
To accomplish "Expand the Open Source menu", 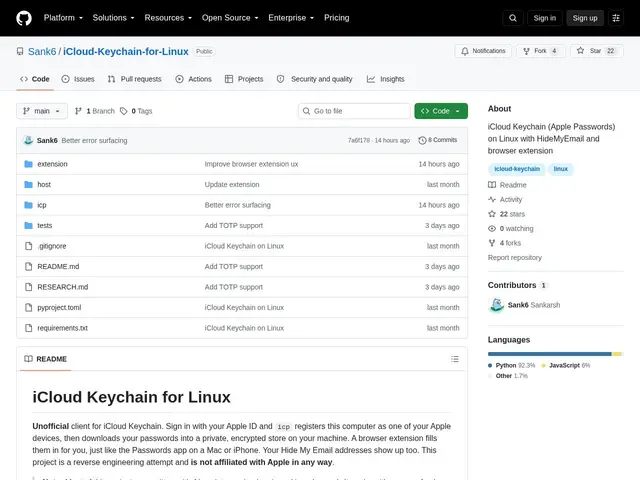I will click(230, 18).
